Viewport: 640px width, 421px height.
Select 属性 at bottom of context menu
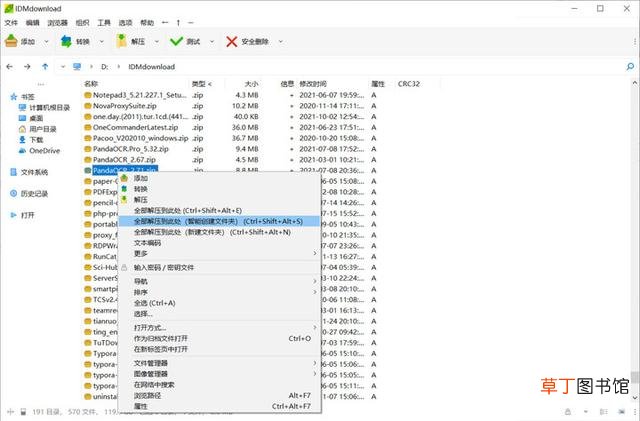[219, 406]
